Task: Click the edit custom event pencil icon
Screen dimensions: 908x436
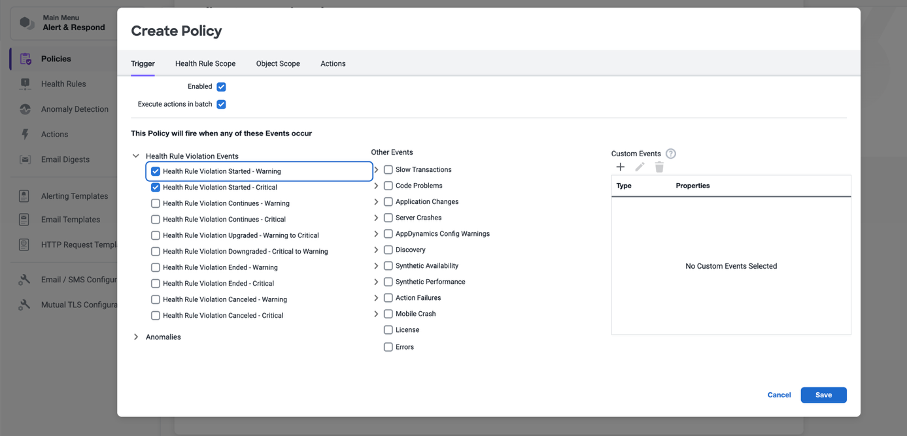Action: 640,167
